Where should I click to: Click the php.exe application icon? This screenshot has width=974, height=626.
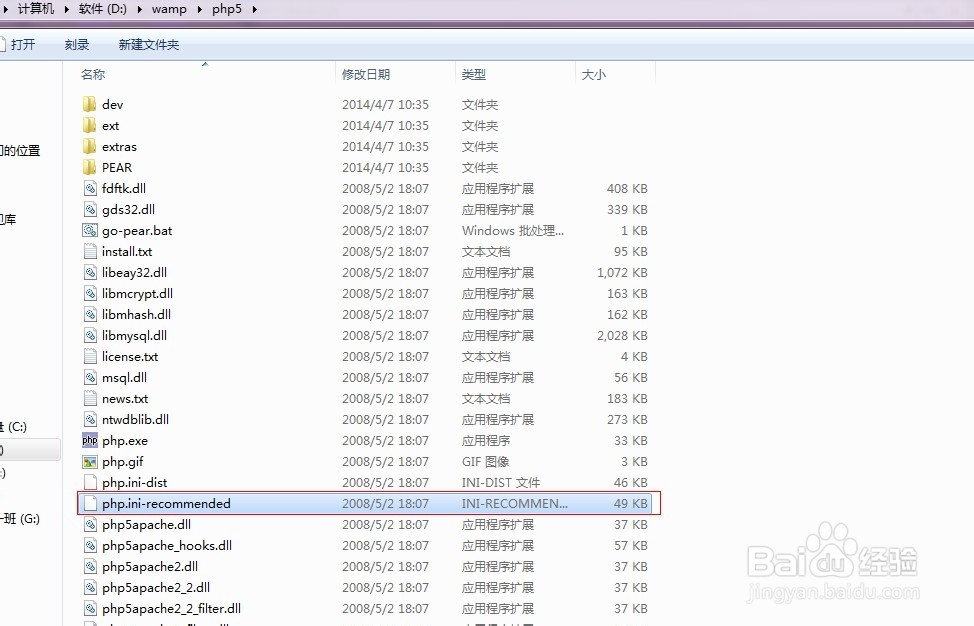point(89,440)
